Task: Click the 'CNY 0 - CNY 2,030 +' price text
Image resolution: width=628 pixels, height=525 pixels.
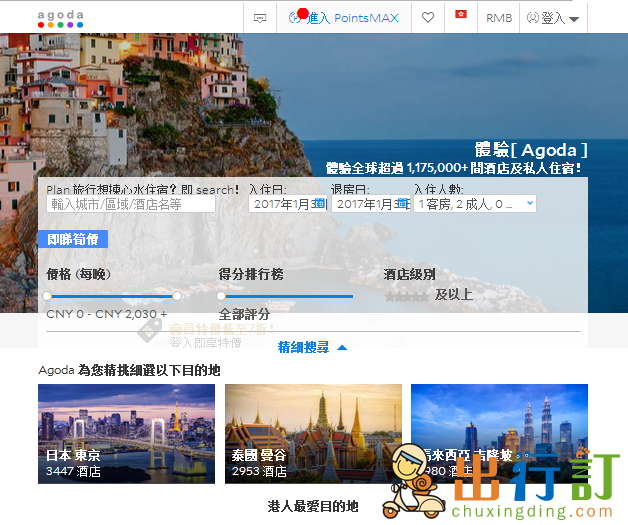Action: click(107, 314)
